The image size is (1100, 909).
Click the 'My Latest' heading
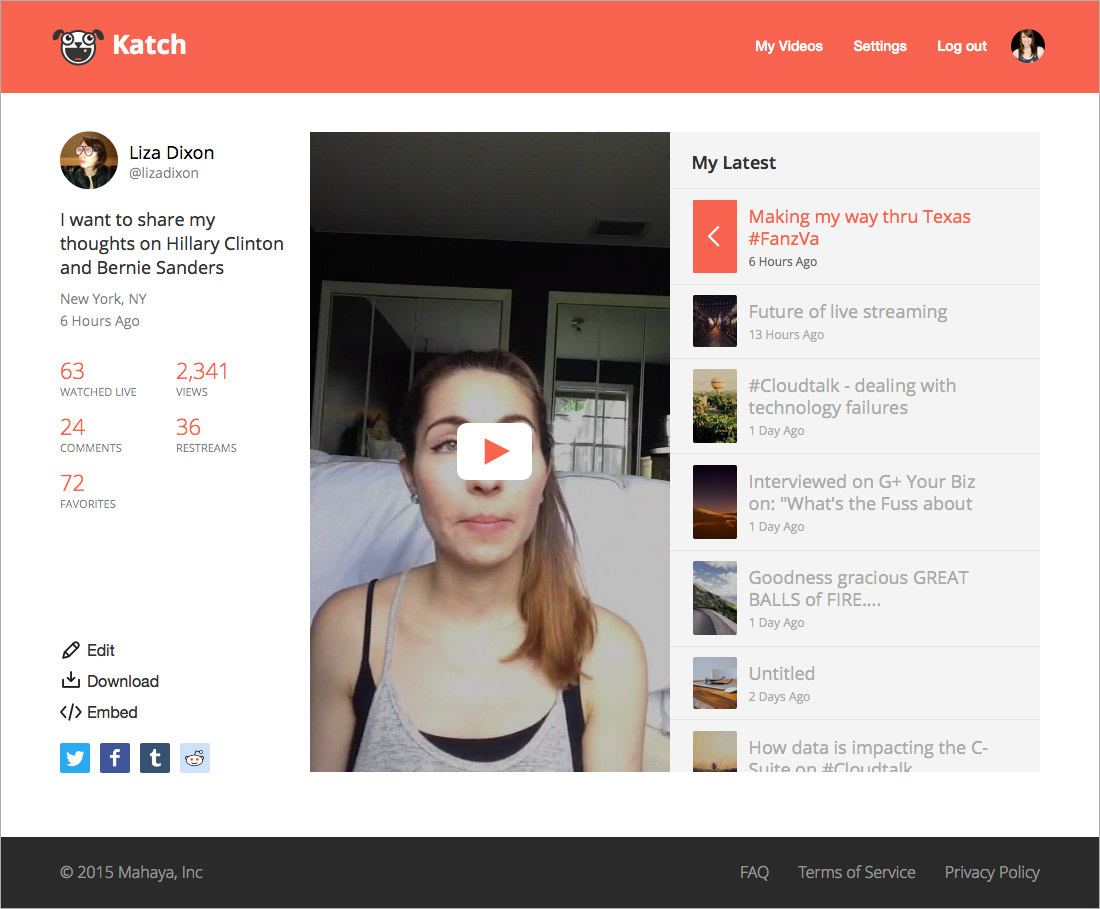pyautogui.click(x=734, y=163)
